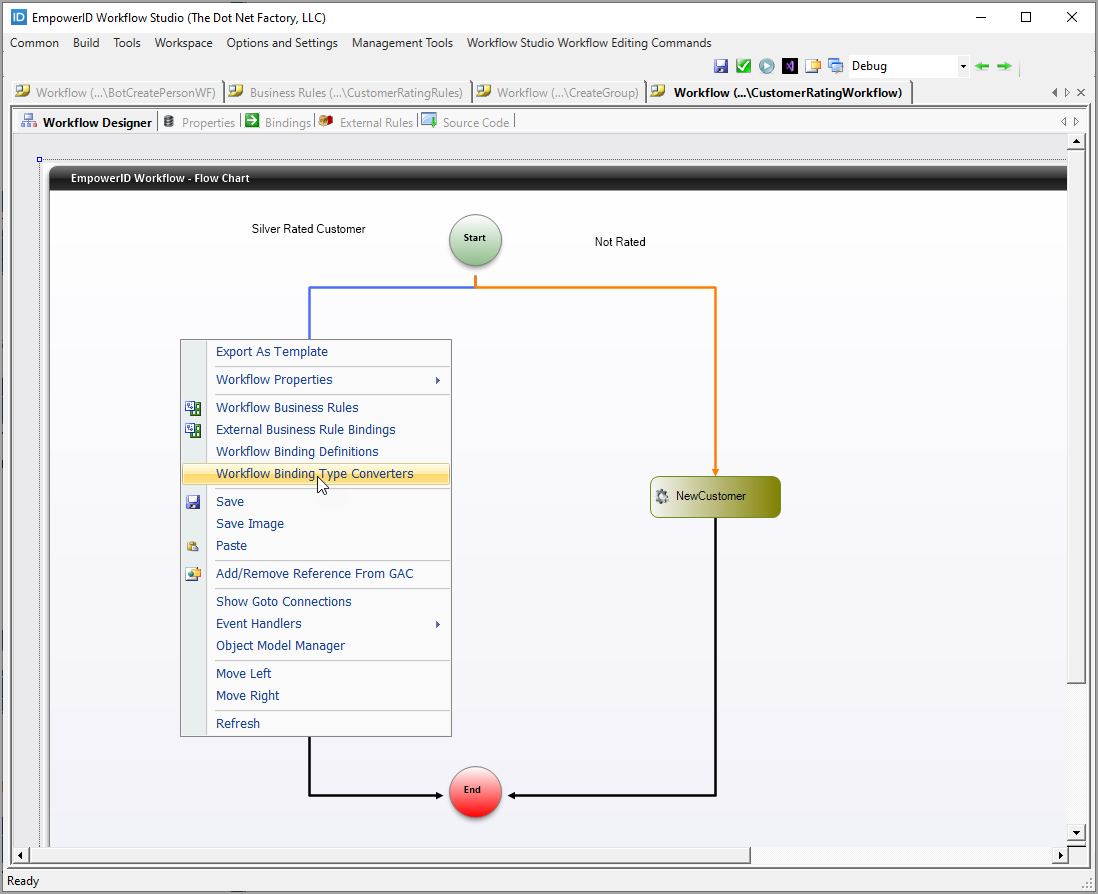Screen dimensions: 1098x894
Task: Open the Debug configuration dropdown
Action: [964, 66]
